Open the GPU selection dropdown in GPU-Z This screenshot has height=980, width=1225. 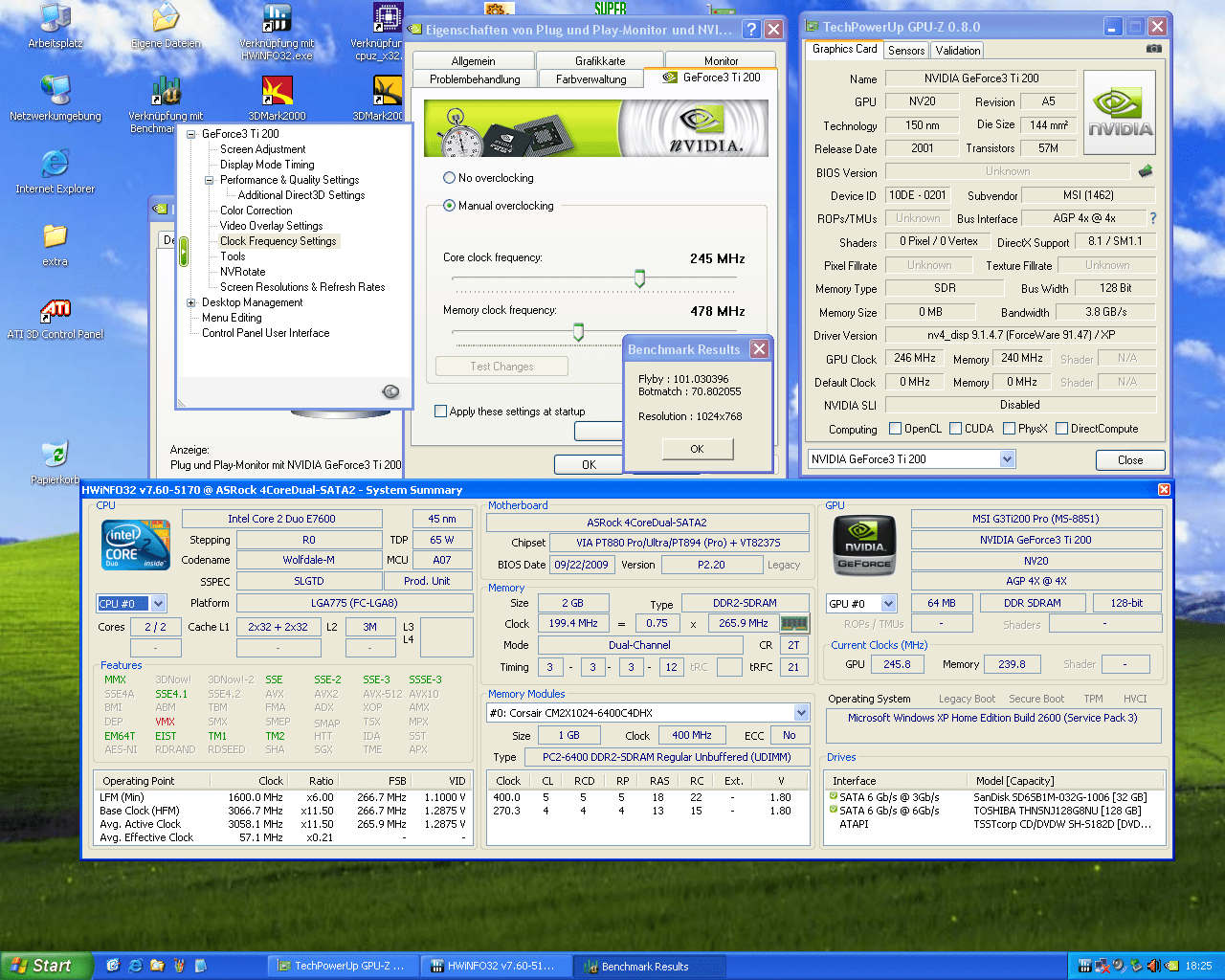pos(1007,459)
